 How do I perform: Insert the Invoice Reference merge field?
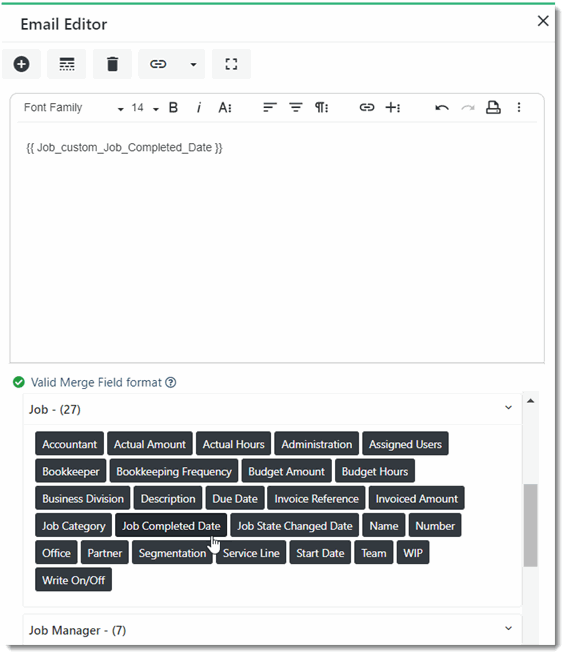pos(316,498)
